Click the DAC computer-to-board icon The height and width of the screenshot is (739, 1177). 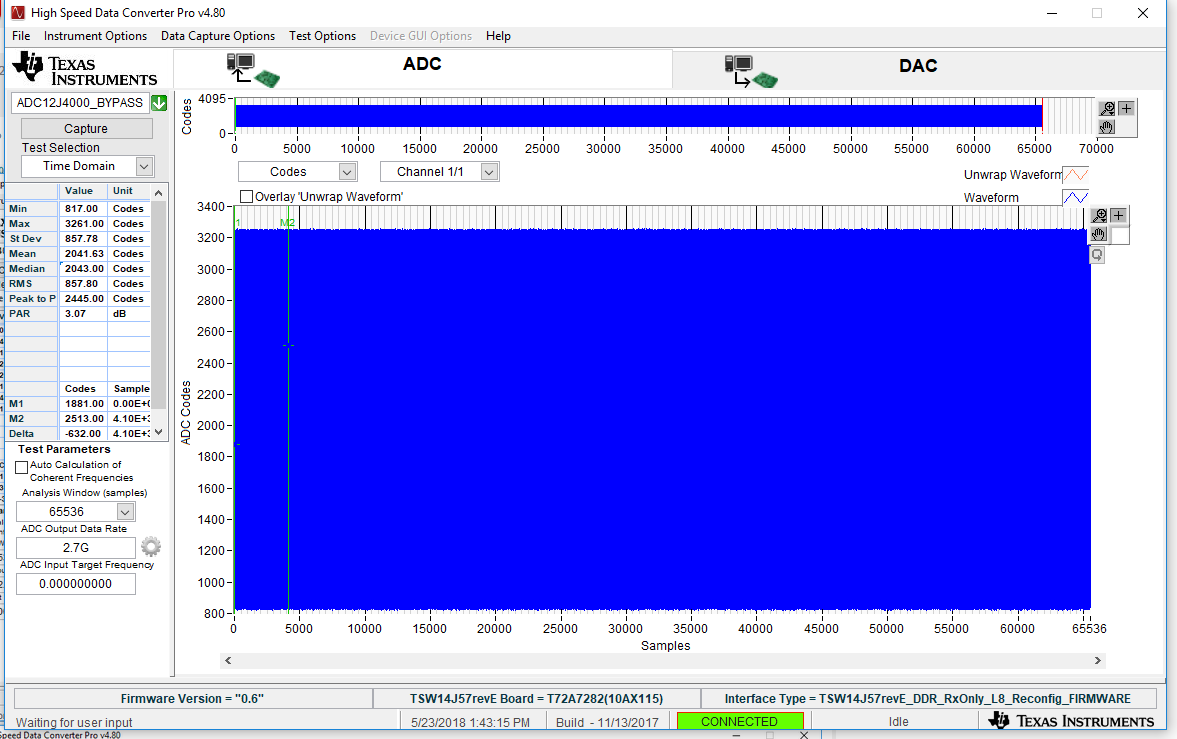pyautogui.click(x=751, y=71)
